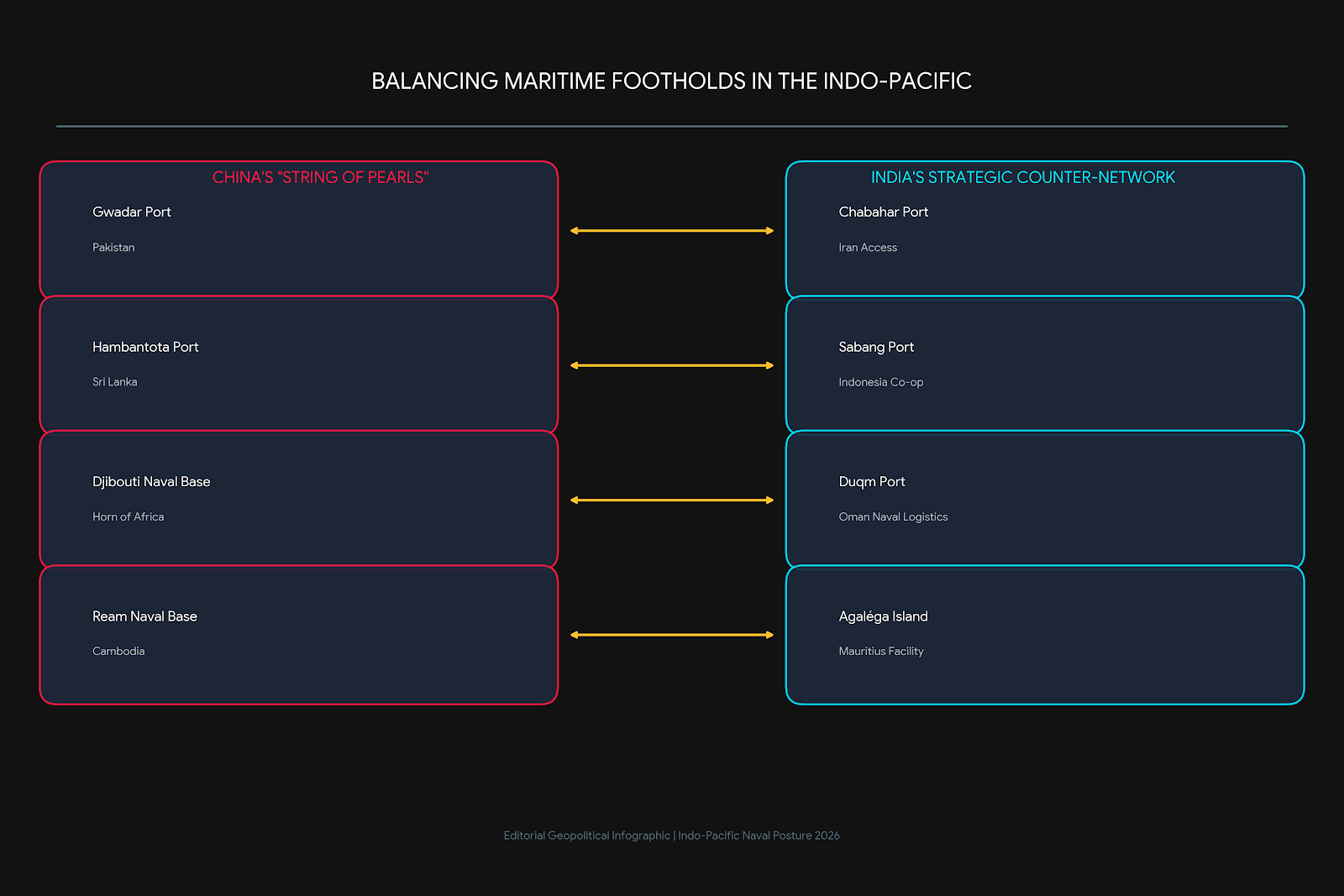This screenshot has height=896, width=1344.
Task: Click the footer 'Editorial Geopolitical Infographic' caption
Action: (x=586, y=836)
